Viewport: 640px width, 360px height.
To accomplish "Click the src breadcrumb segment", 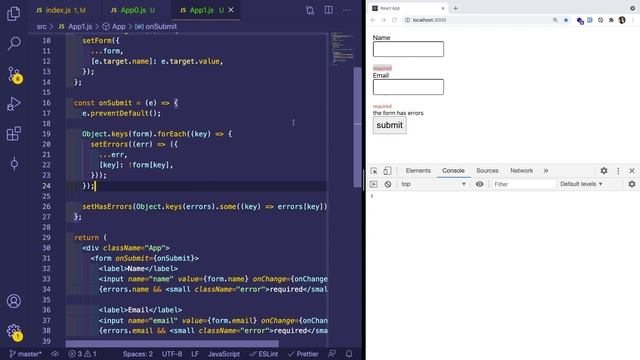I will [42, 27].
